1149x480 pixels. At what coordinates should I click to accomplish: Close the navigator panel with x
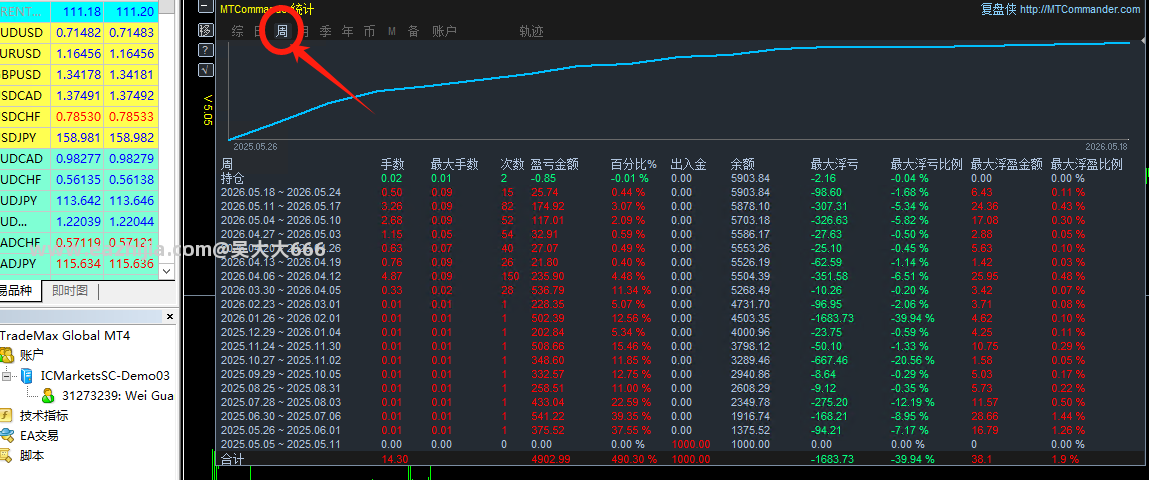170,317
